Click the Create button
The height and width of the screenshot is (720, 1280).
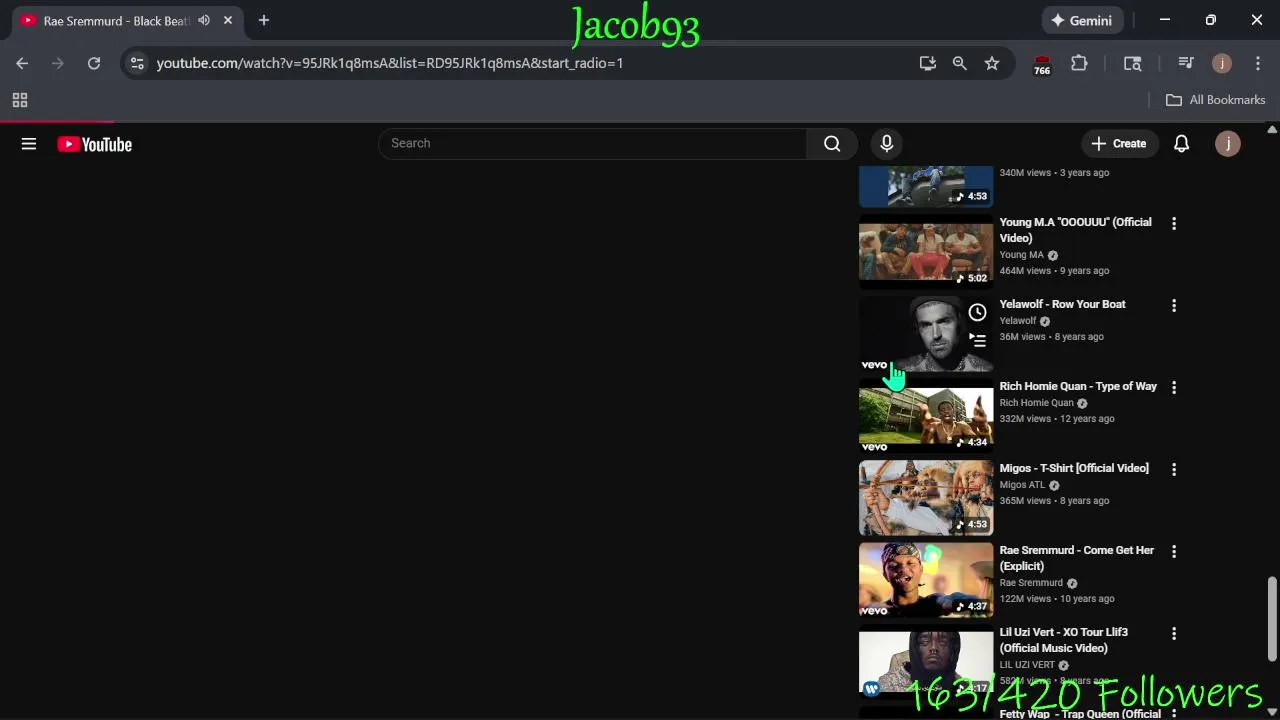click(1119, 144)
